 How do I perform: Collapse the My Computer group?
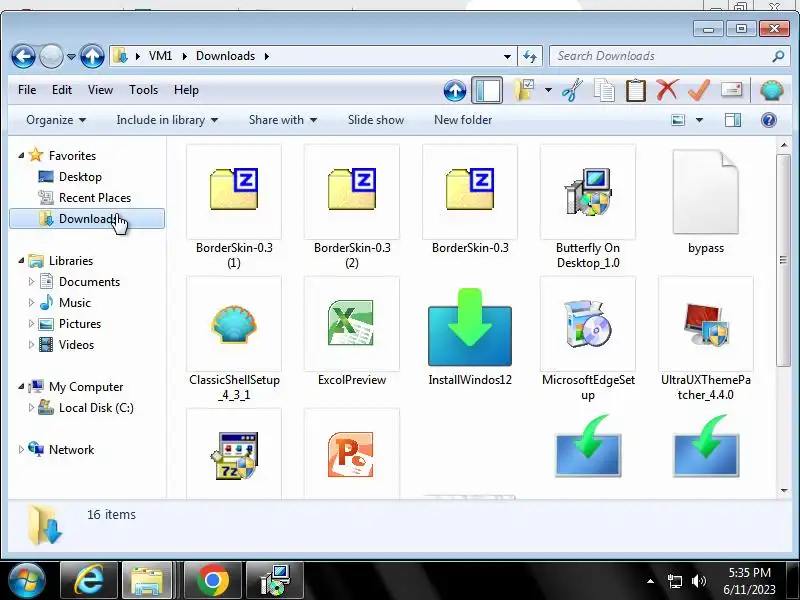coord(21,387)
